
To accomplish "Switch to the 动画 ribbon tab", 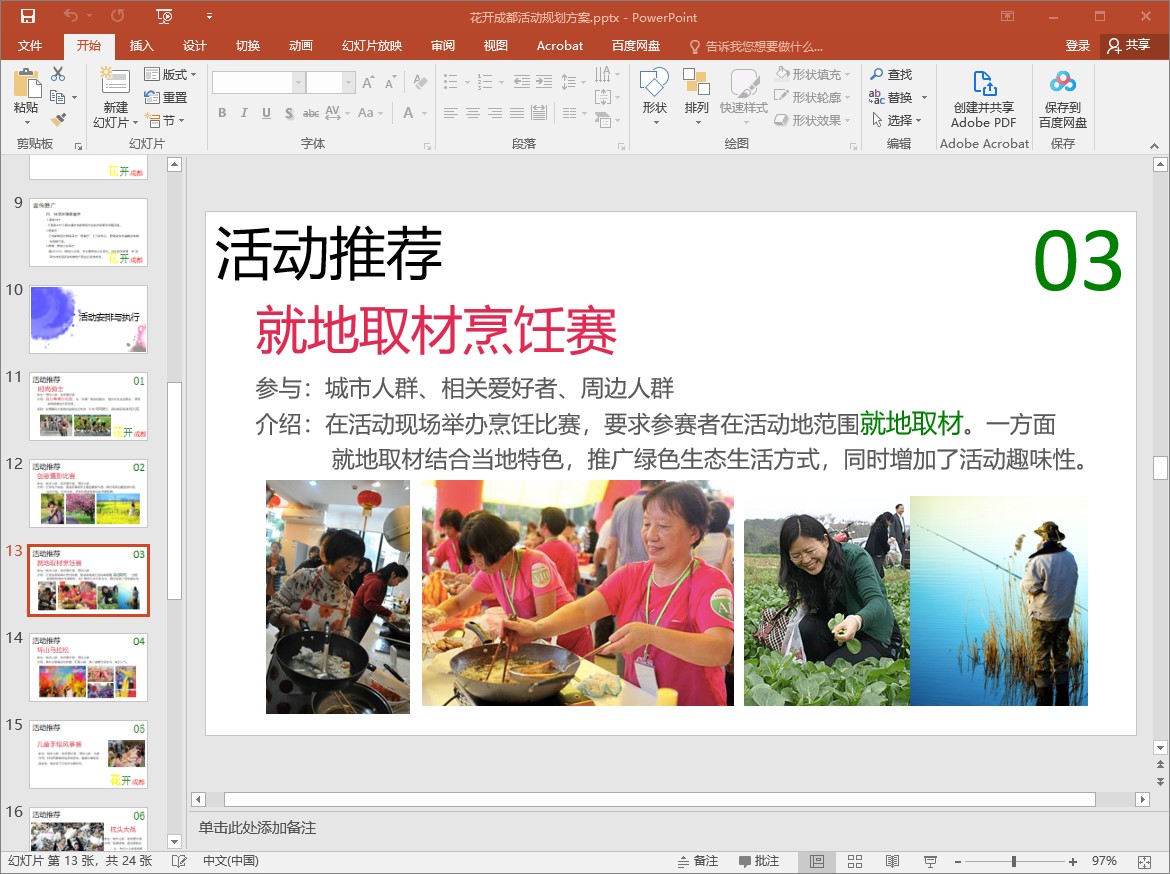I will [x=300, y=46].
